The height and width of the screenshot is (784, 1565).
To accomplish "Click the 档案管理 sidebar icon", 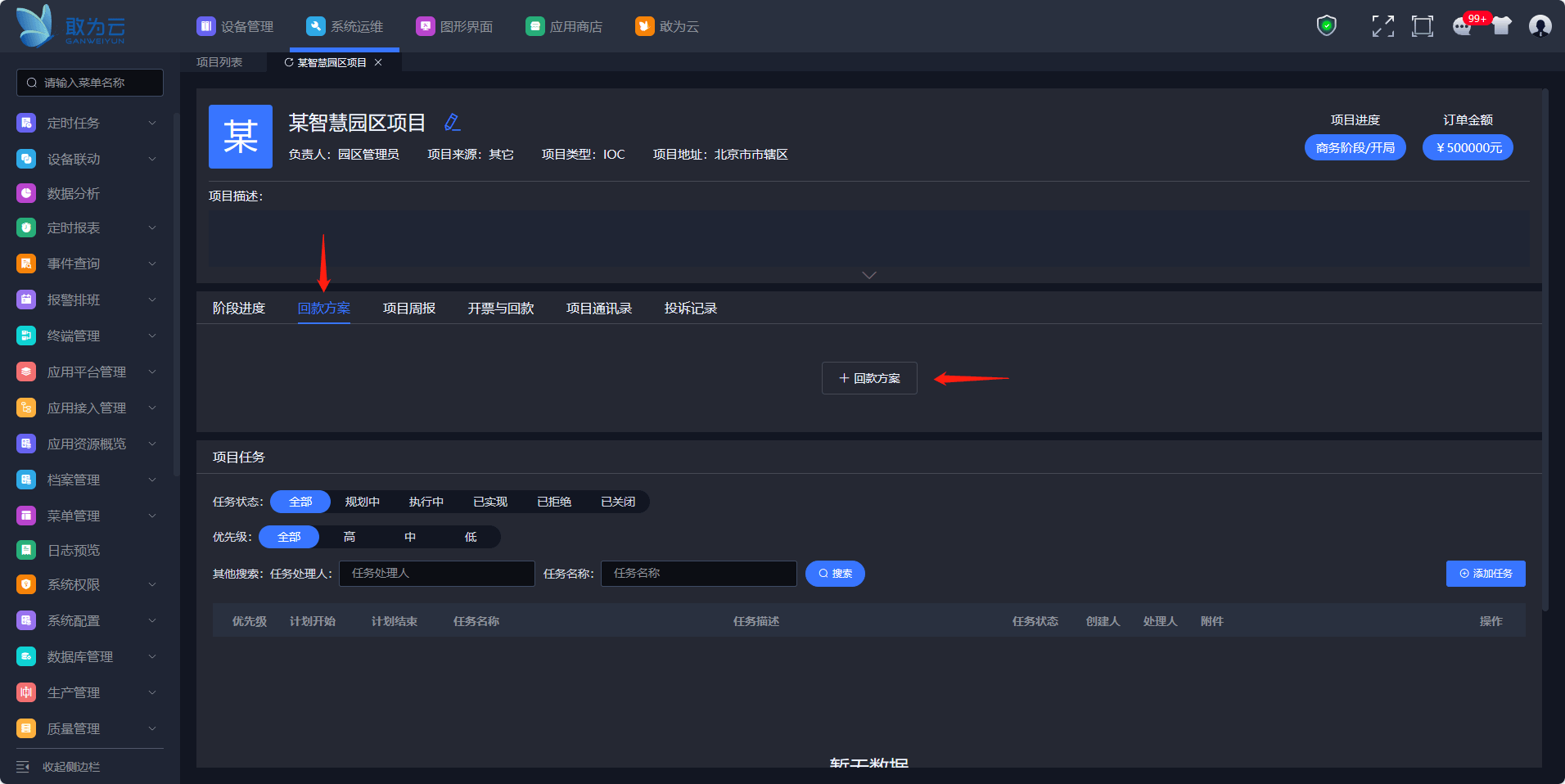I will (x=26, y=480).
